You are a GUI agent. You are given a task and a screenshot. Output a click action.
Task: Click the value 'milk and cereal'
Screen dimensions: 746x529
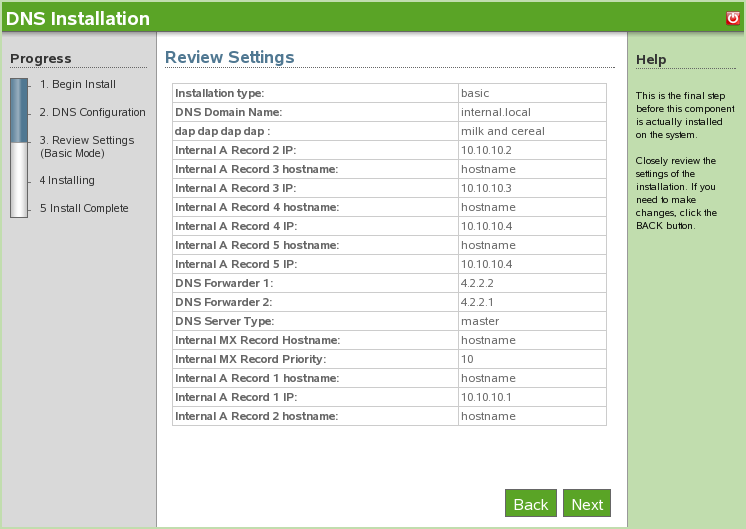tap(503, 131)
